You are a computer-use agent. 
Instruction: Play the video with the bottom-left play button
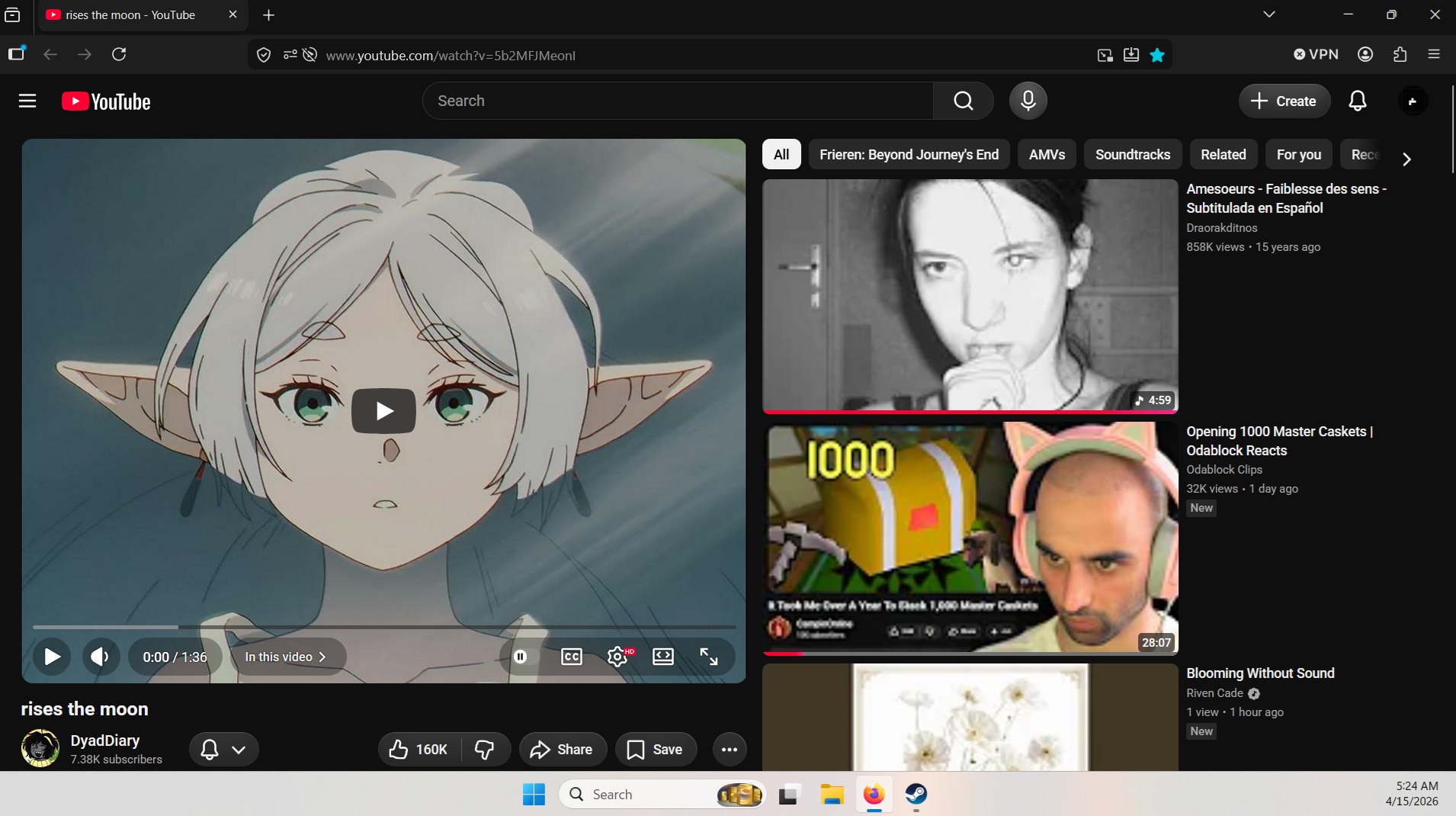click(52, 657)
